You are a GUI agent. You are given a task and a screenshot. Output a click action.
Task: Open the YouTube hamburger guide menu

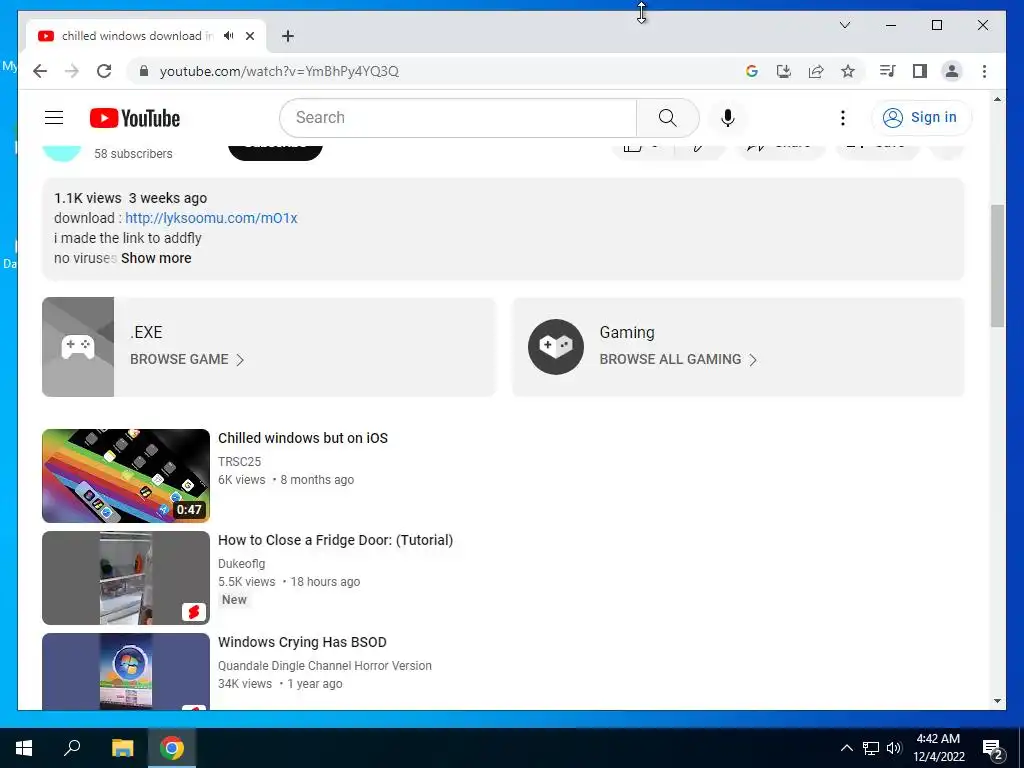click(x=54, y=118)
